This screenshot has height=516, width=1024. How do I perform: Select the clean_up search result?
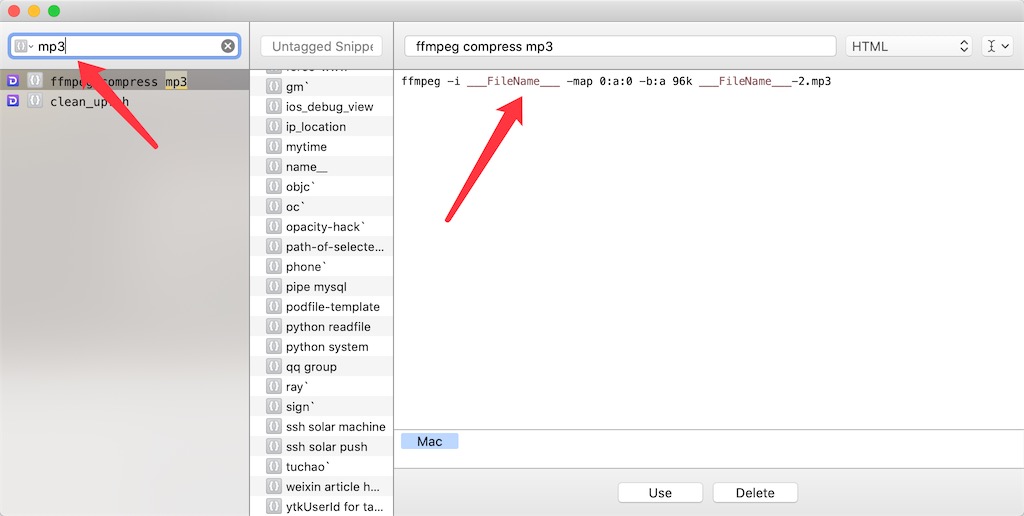tap(89, 101)
